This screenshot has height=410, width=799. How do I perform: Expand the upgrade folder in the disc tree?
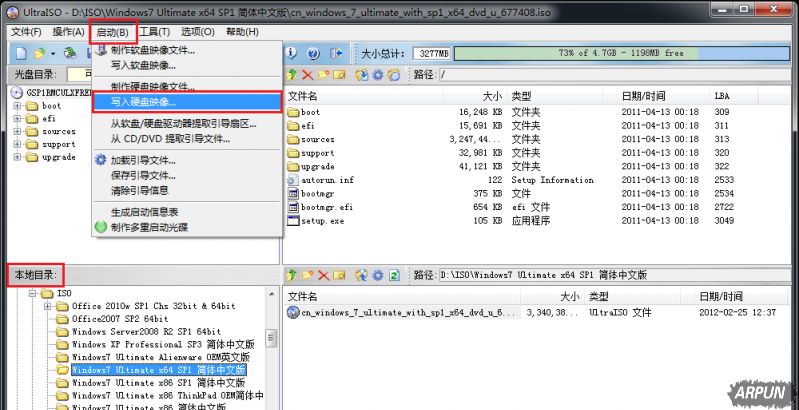pyautogui.click(x=18, y=157)
